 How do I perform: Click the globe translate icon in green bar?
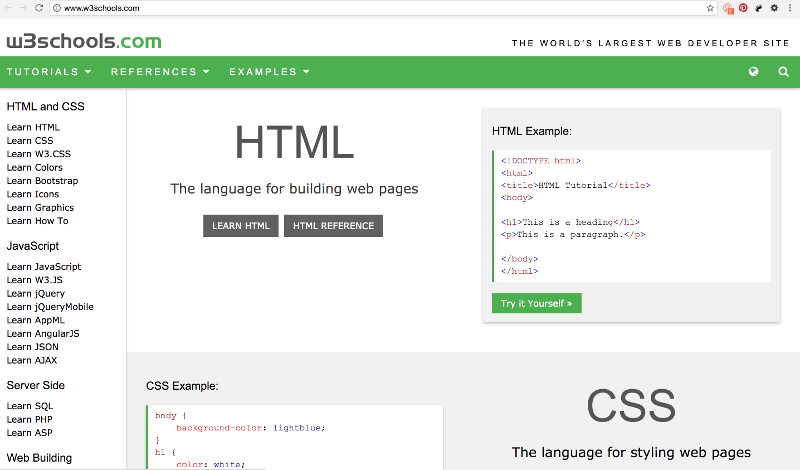point(753,72)
